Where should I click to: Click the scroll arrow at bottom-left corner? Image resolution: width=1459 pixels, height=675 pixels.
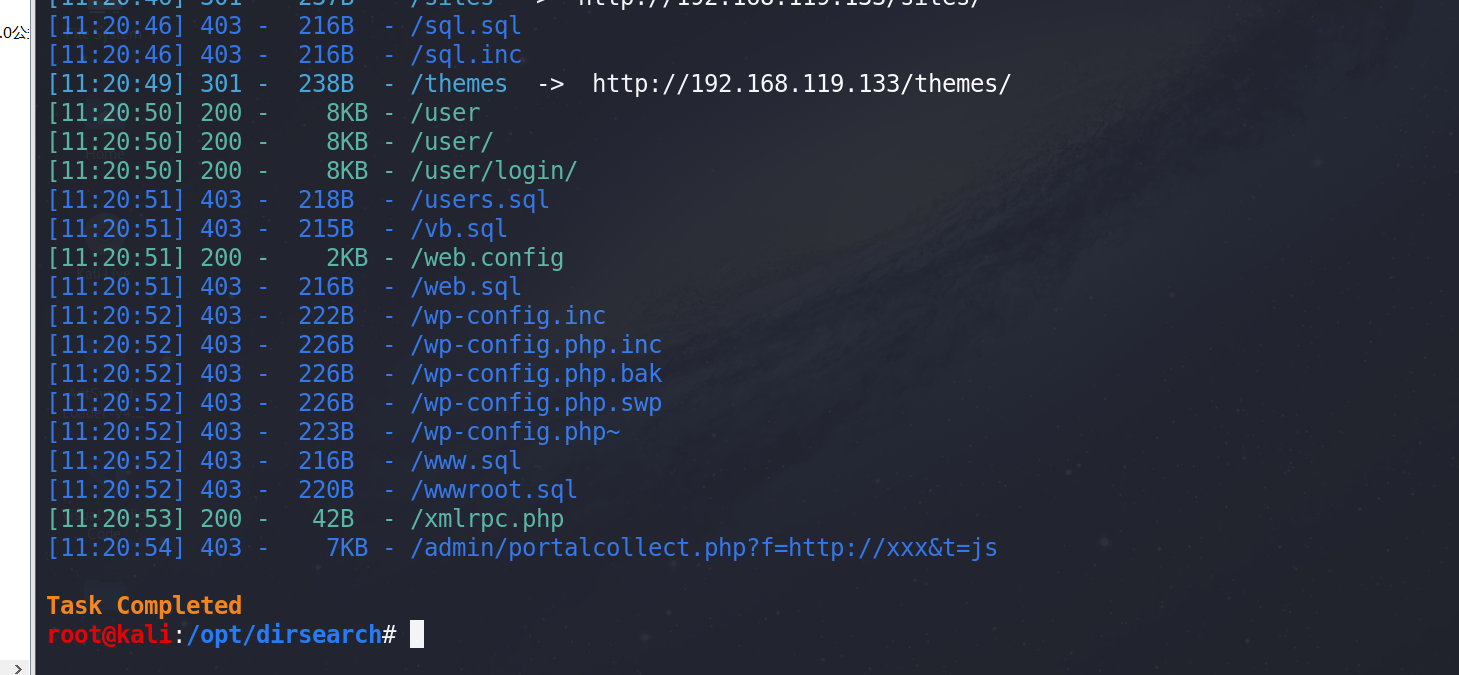click(x=17, y=667)
